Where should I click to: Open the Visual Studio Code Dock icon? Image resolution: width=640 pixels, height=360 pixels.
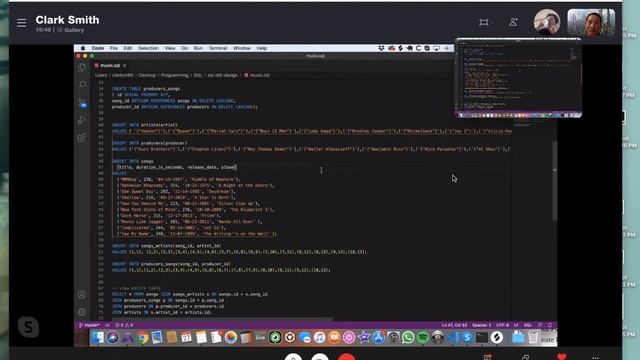[452, 338]
